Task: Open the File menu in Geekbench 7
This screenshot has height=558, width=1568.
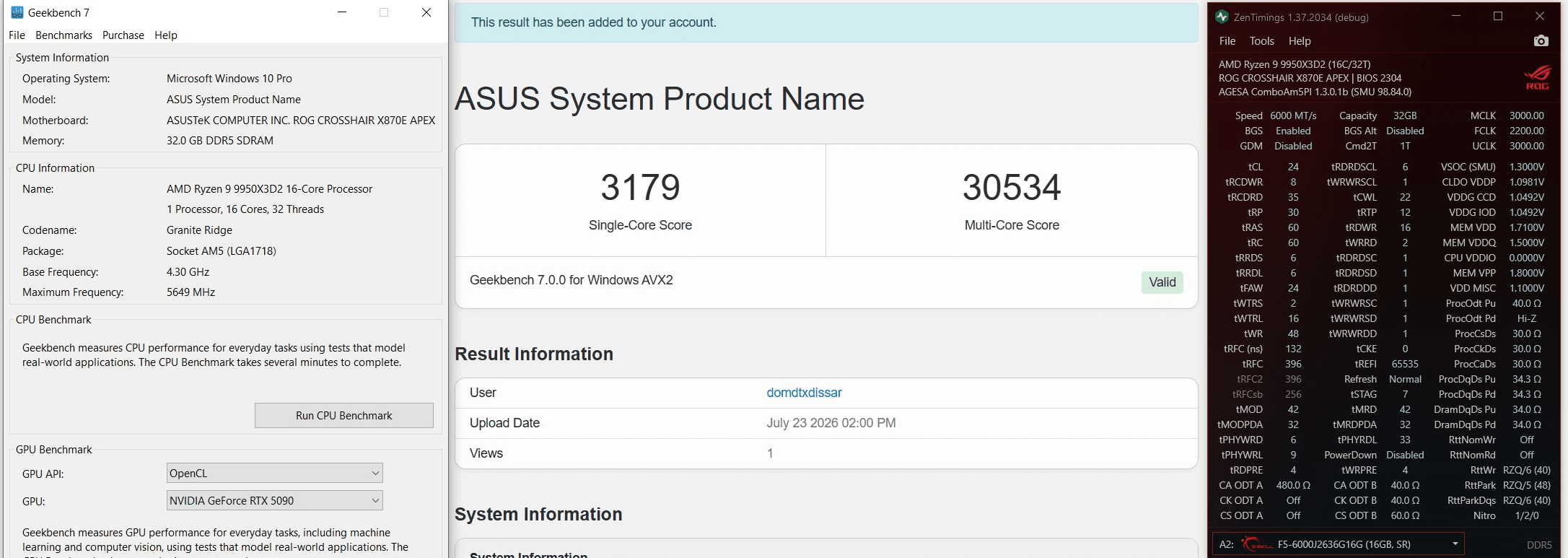Action: (17, 35)
